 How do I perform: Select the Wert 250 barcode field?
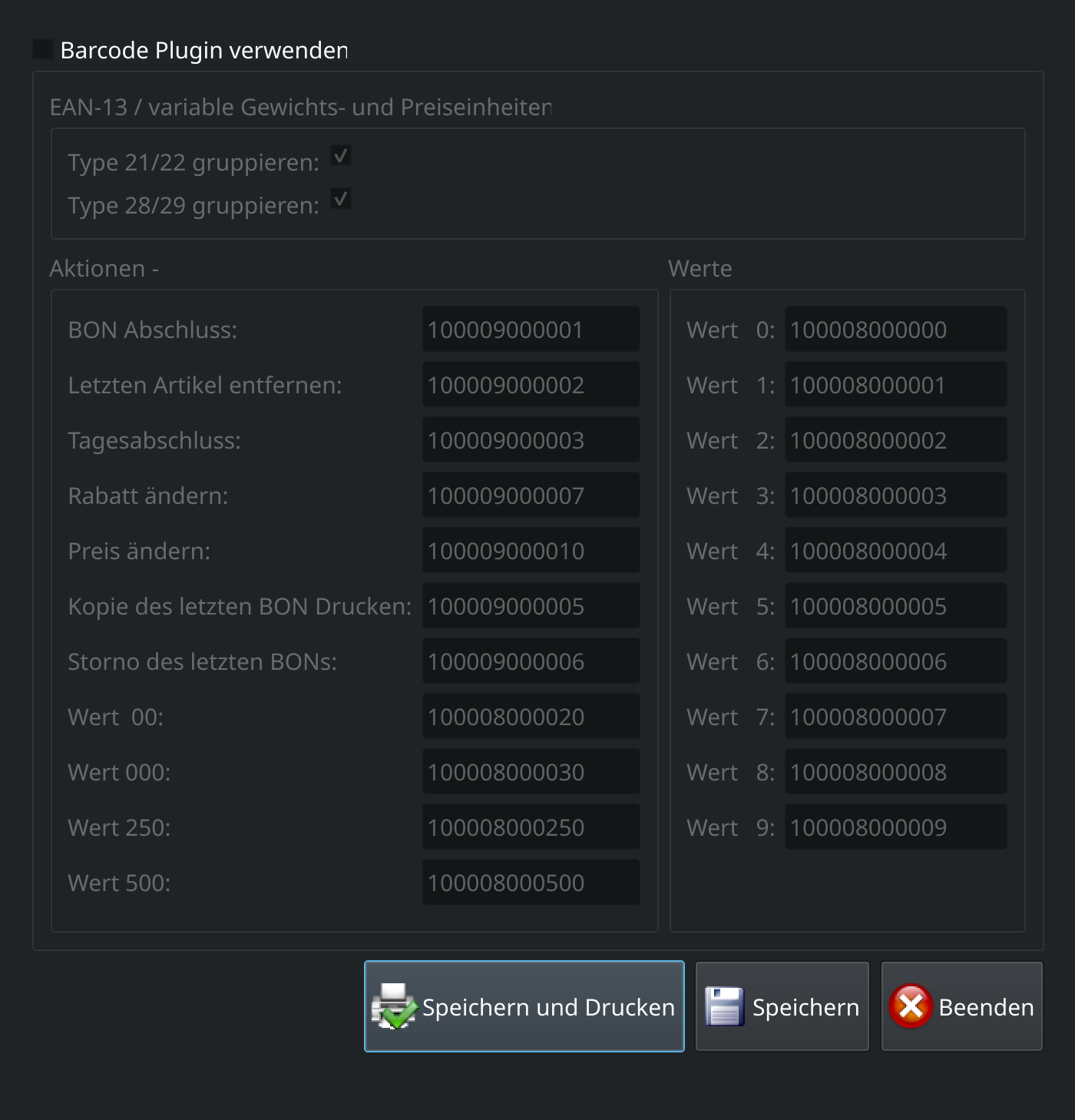point(531,827)
